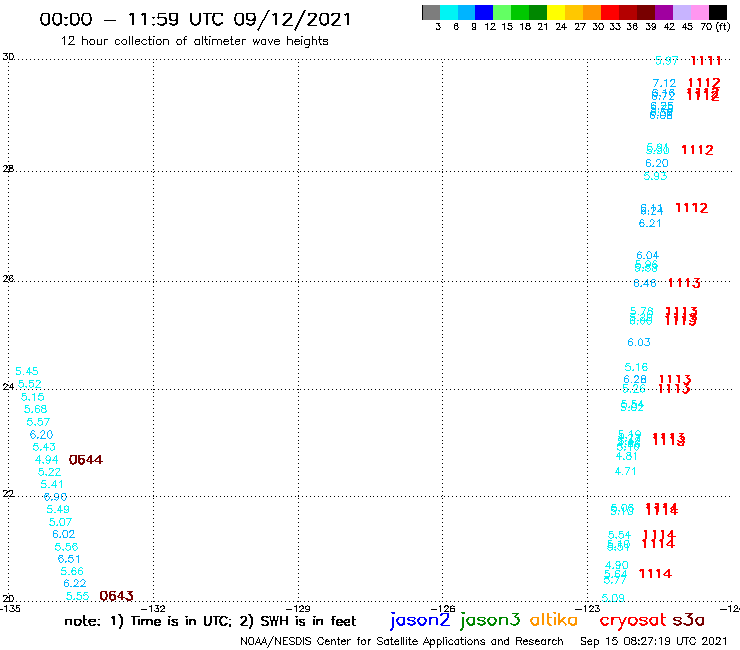The image size is (740, 650).
Task: Click the wave height value '6.02'
Action: click(64, 534)
